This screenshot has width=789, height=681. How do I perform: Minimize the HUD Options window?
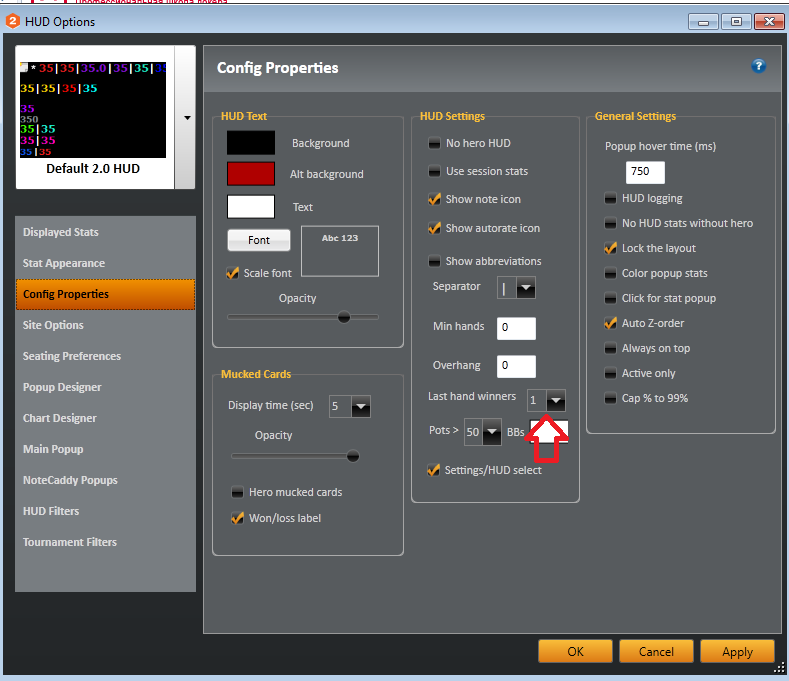703,22
